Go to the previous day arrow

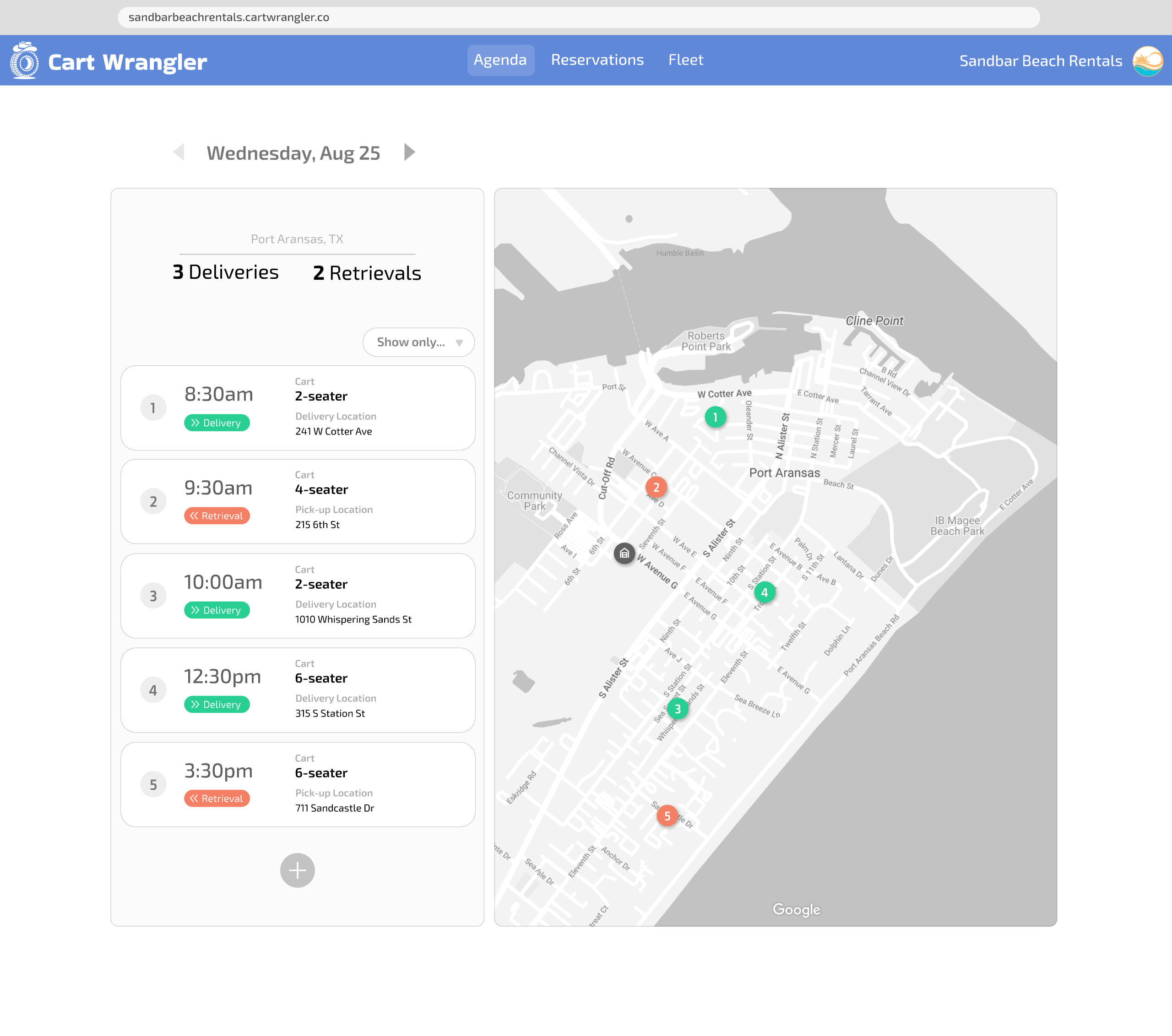(x=179, y=152)
